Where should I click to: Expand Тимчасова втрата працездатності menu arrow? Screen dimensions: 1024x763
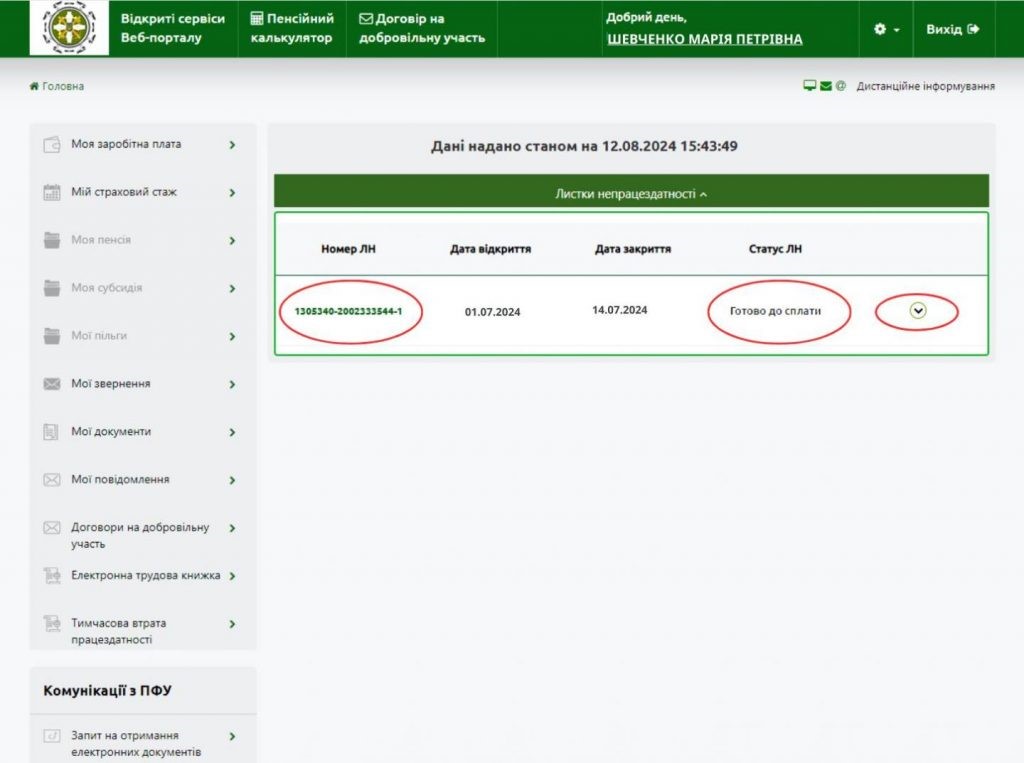[232, 624]
